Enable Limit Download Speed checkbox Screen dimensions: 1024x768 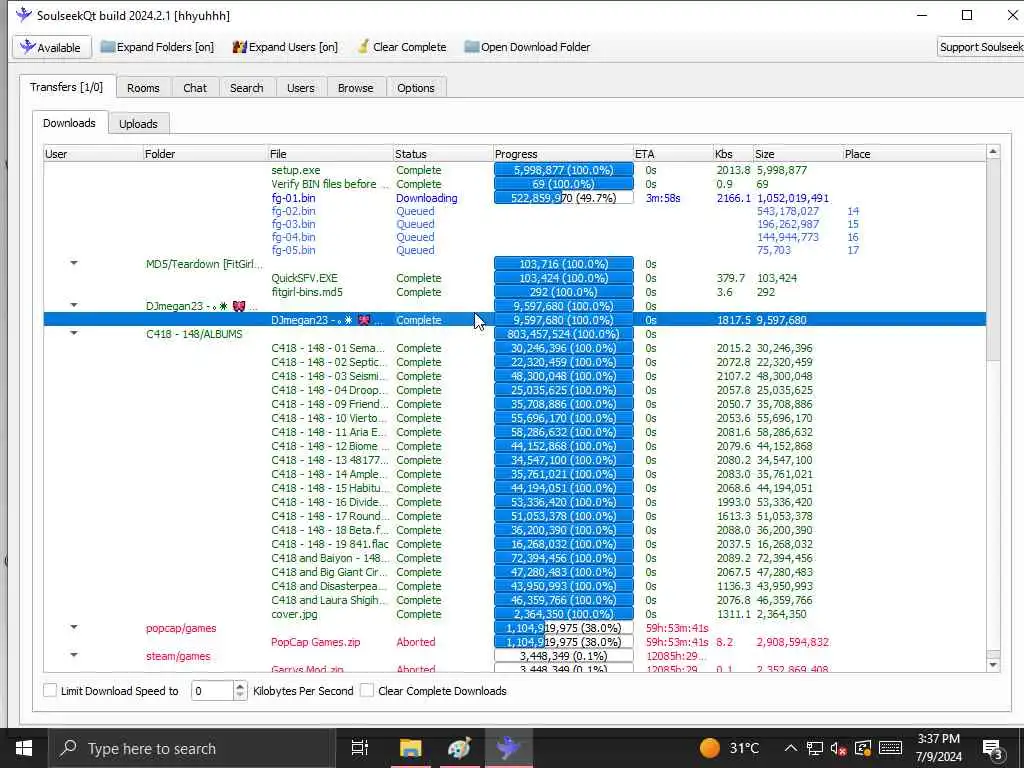pos(50,690)
